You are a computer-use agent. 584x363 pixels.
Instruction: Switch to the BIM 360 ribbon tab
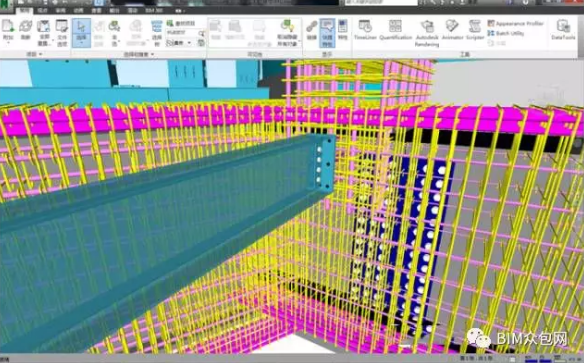point(154,10)
